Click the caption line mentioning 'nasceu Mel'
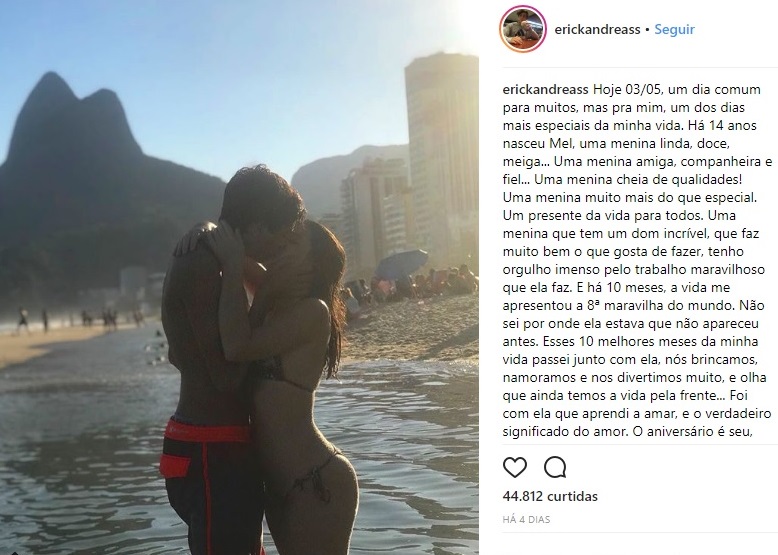This screenshot has height=555, width=778. pos(616,143)
